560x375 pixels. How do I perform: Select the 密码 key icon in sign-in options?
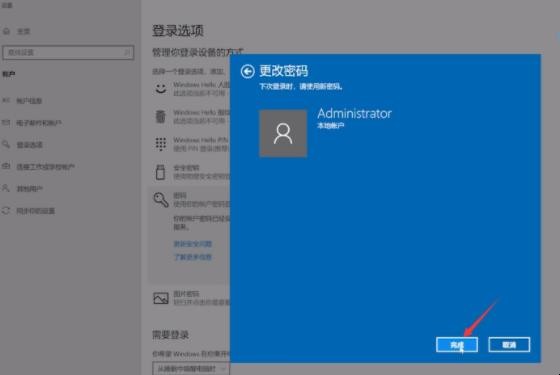point(161,200)
